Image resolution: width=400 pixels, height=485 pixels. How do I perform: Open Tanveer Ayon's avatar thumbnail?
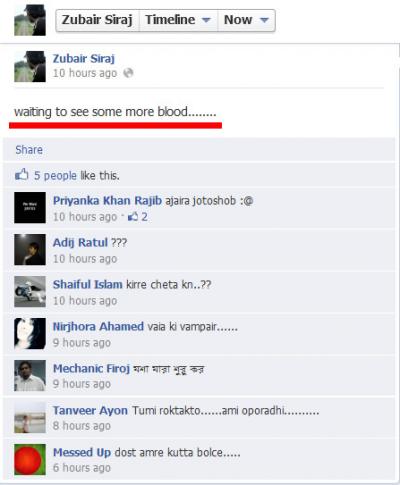[x=30, y=417]
